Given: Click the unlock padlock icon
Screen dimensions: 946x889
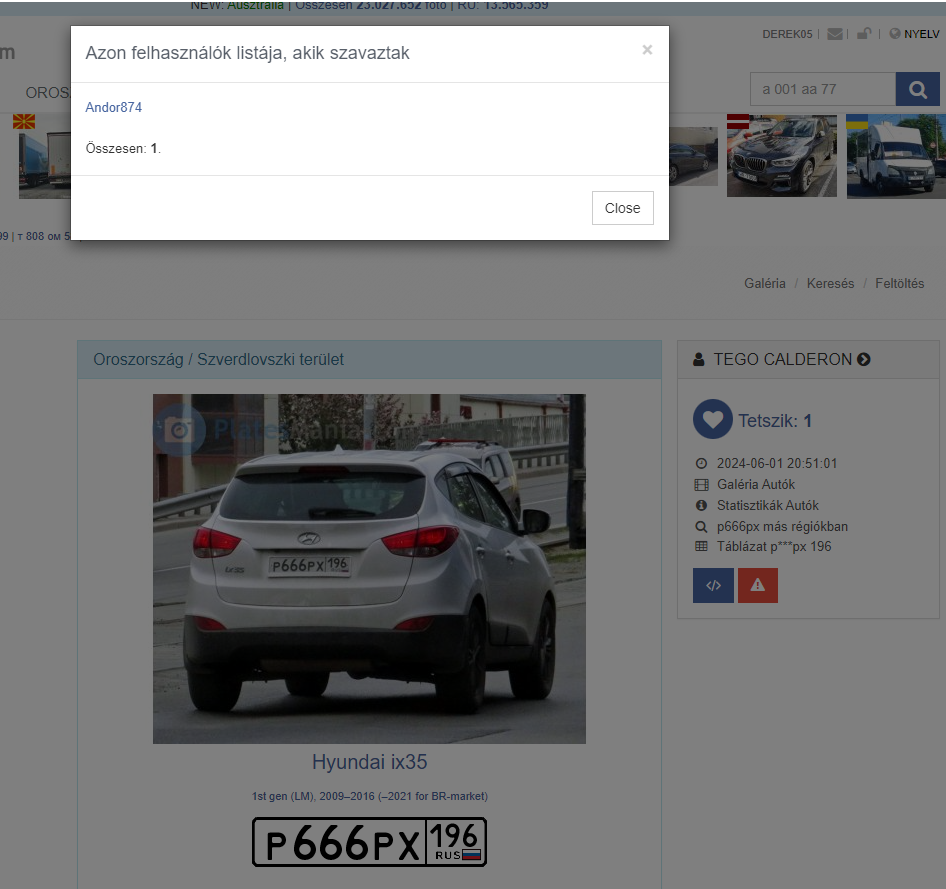Looking at the screenshot, I should (x=864, y=34).
